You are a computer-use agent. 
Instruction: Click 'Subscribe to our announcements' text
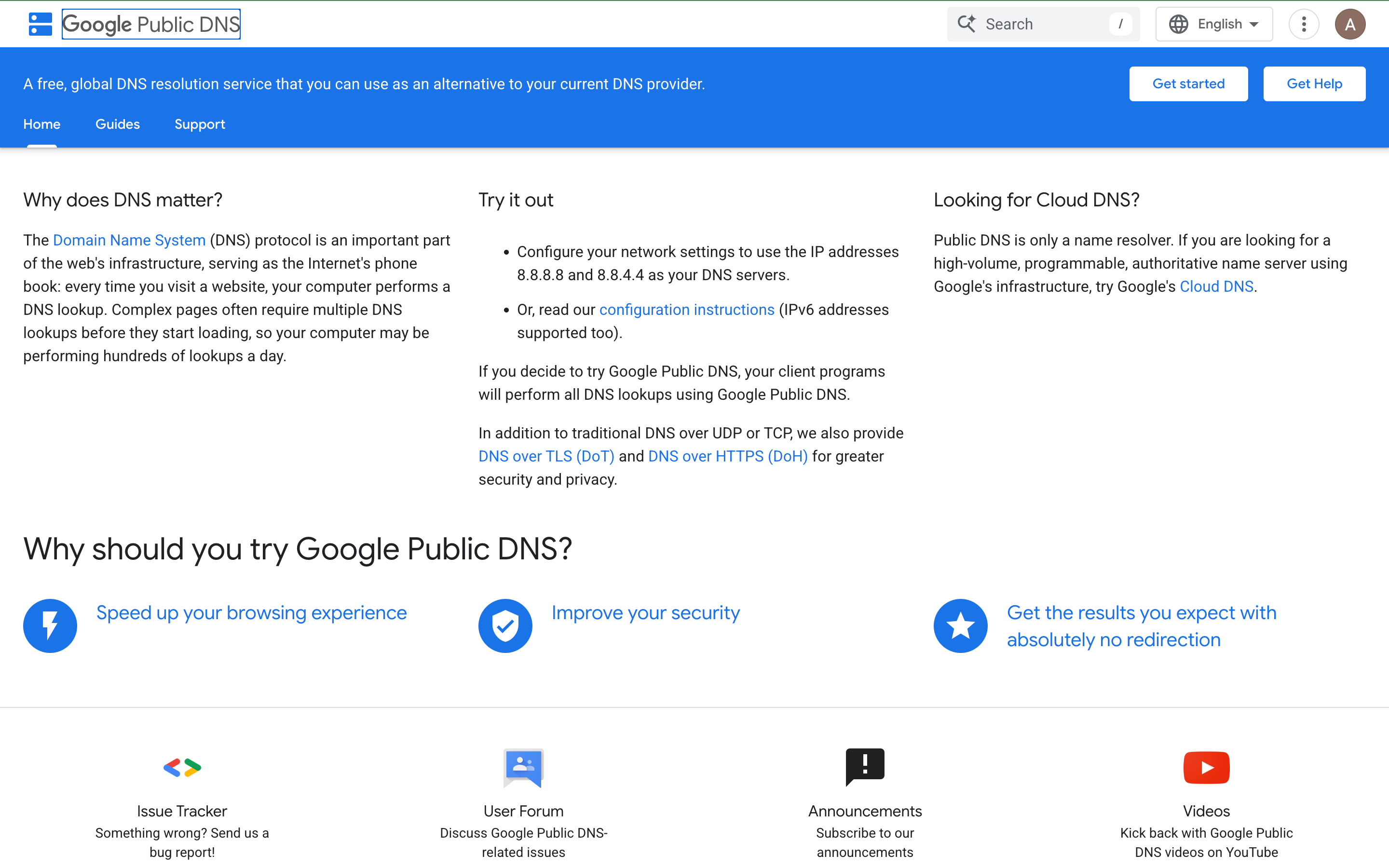[865, 842]
